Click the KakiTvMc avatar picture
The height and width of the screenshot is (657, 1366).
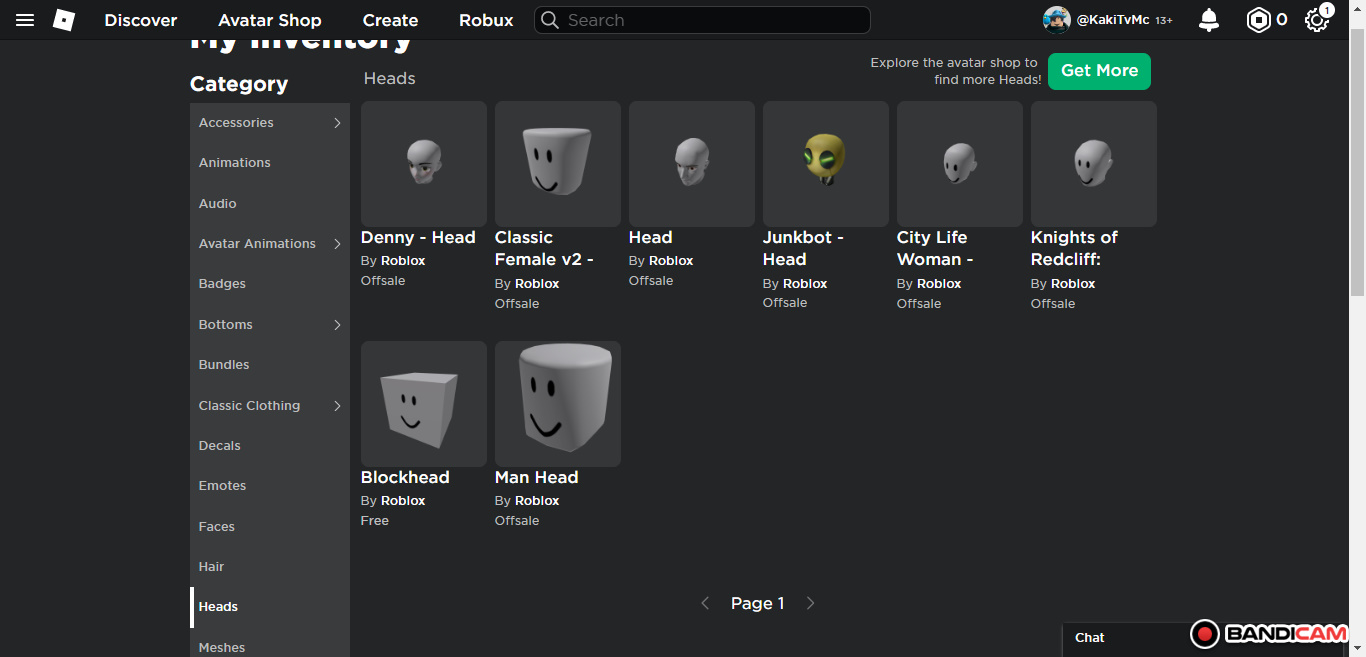1056,20
